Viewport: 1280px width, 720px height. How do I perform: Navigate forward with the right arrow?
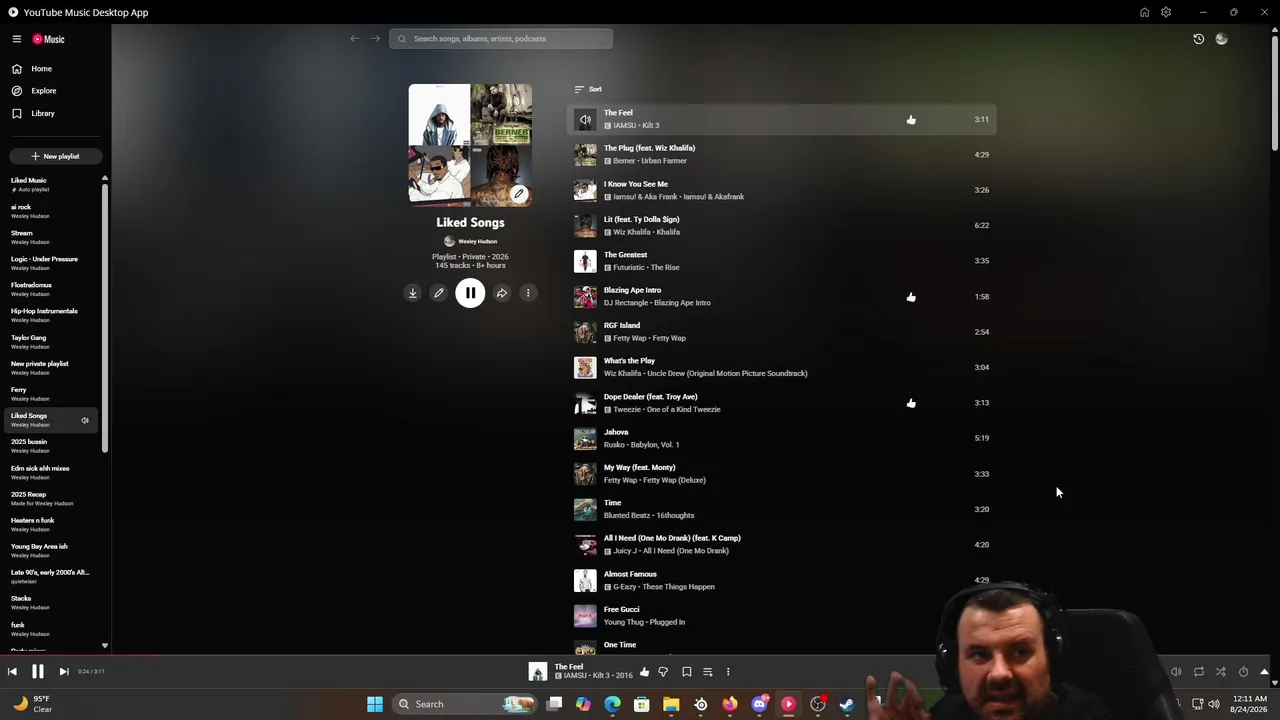click(x=375, y=39)
